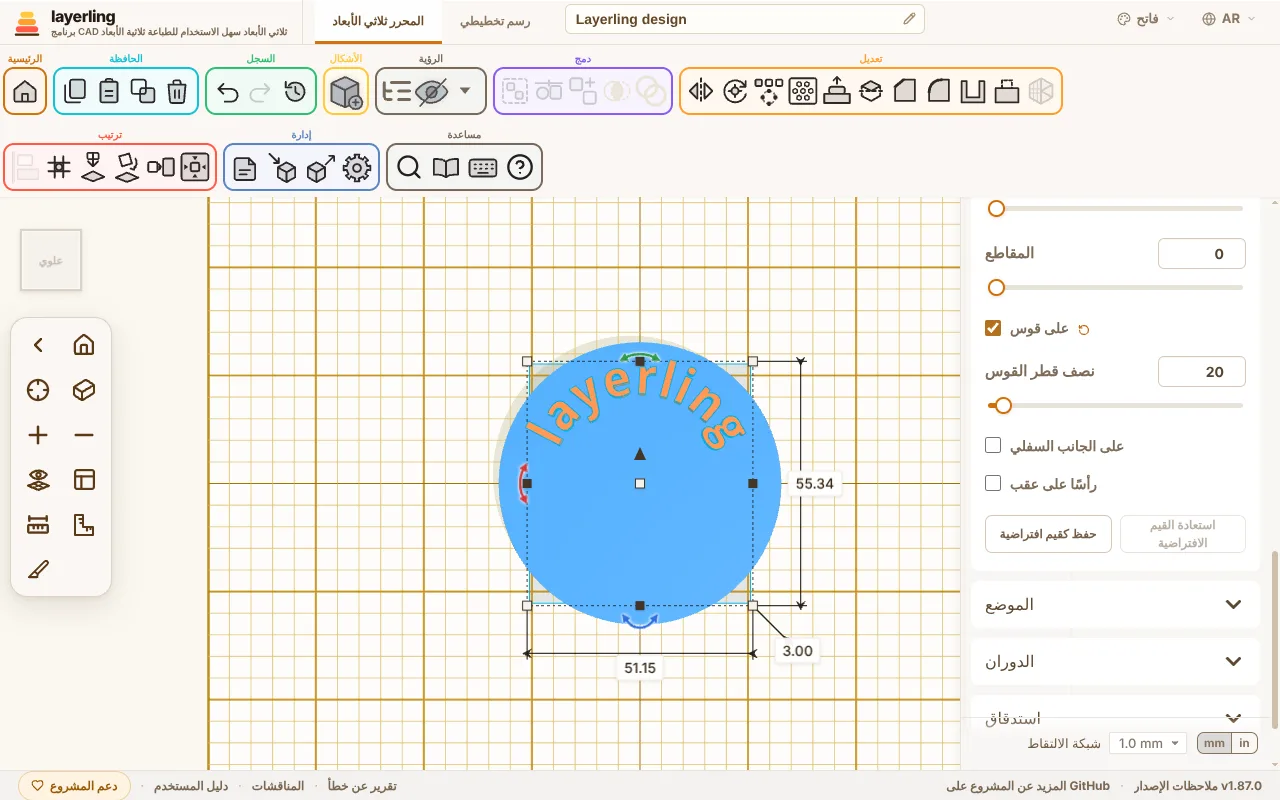Open the keyboard shortcuts icon
The width and height of the screenshot is (1280, 800).
point(483,168)
